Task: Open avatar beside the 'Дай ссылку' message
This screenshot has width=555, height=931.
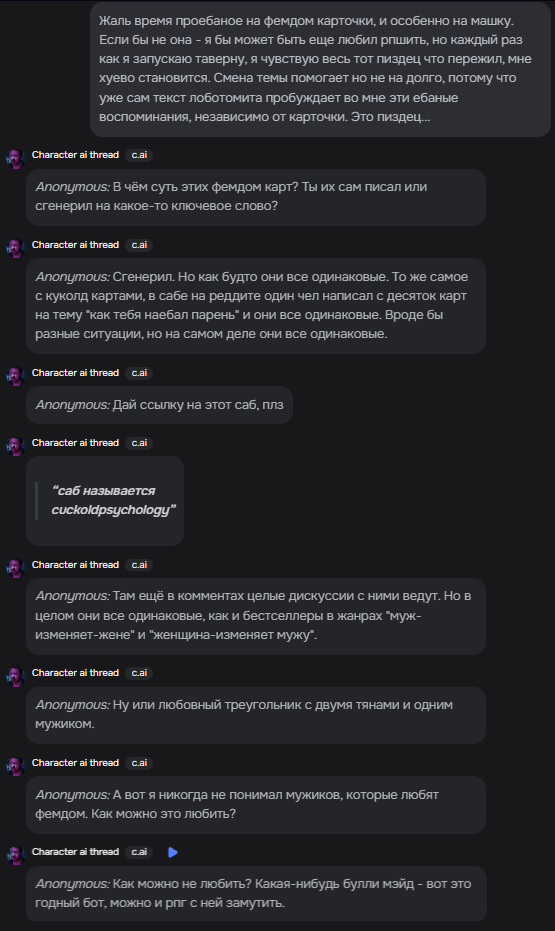Action: pyautogui.click(x=15, y=377)
